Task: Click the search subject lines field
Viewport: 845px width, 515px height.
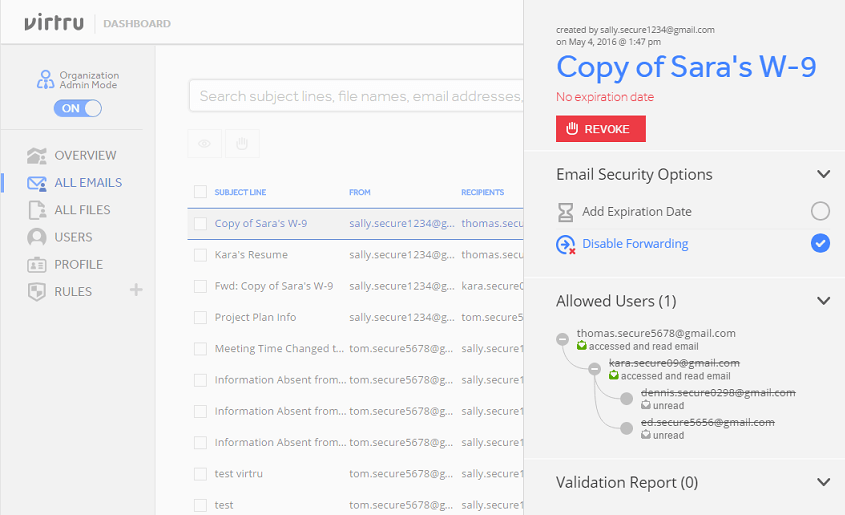Action: pyautogui.click(x=356, y=96)
